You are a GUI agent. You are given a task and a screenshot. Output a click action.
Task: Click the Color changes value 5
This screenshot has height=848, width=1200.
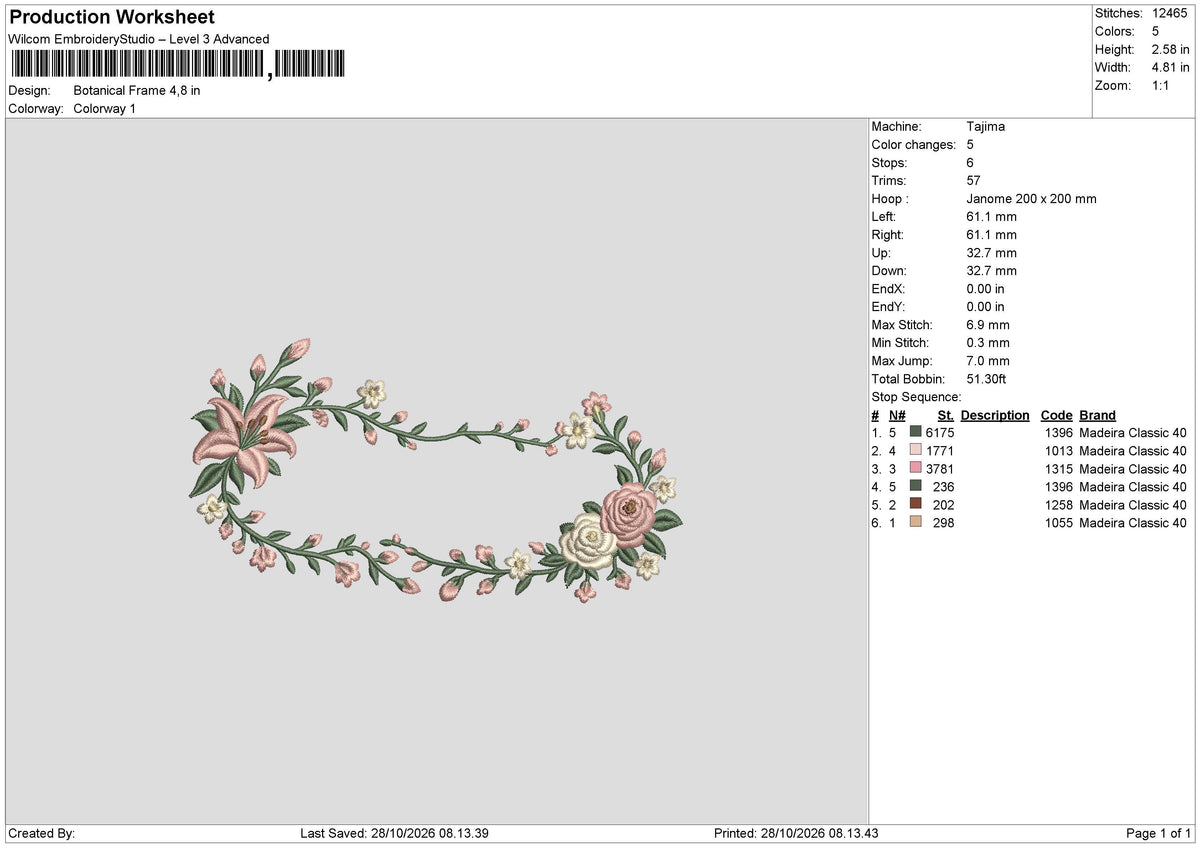tap(971, 145)
